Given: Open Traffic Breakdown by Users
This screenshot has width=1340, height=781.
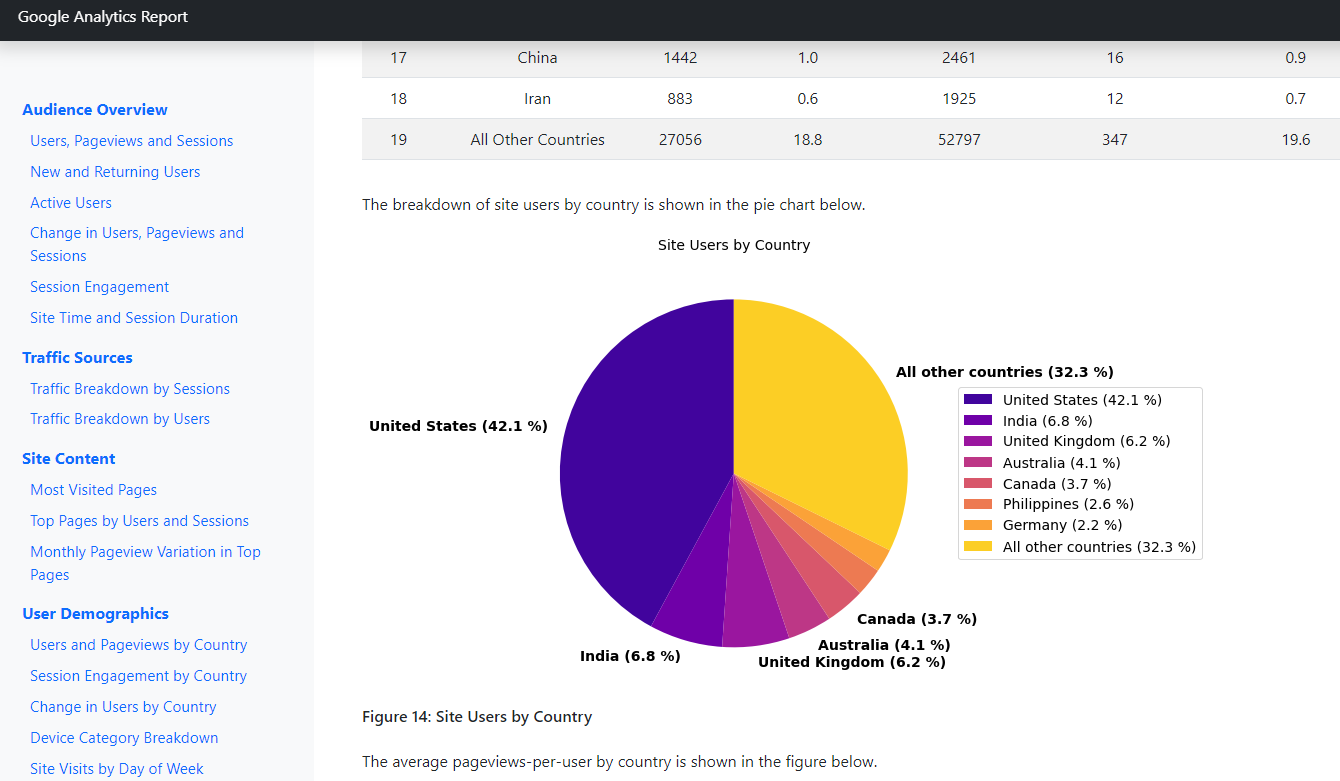Looking at the screenshot, I should [x=120, y=419].
